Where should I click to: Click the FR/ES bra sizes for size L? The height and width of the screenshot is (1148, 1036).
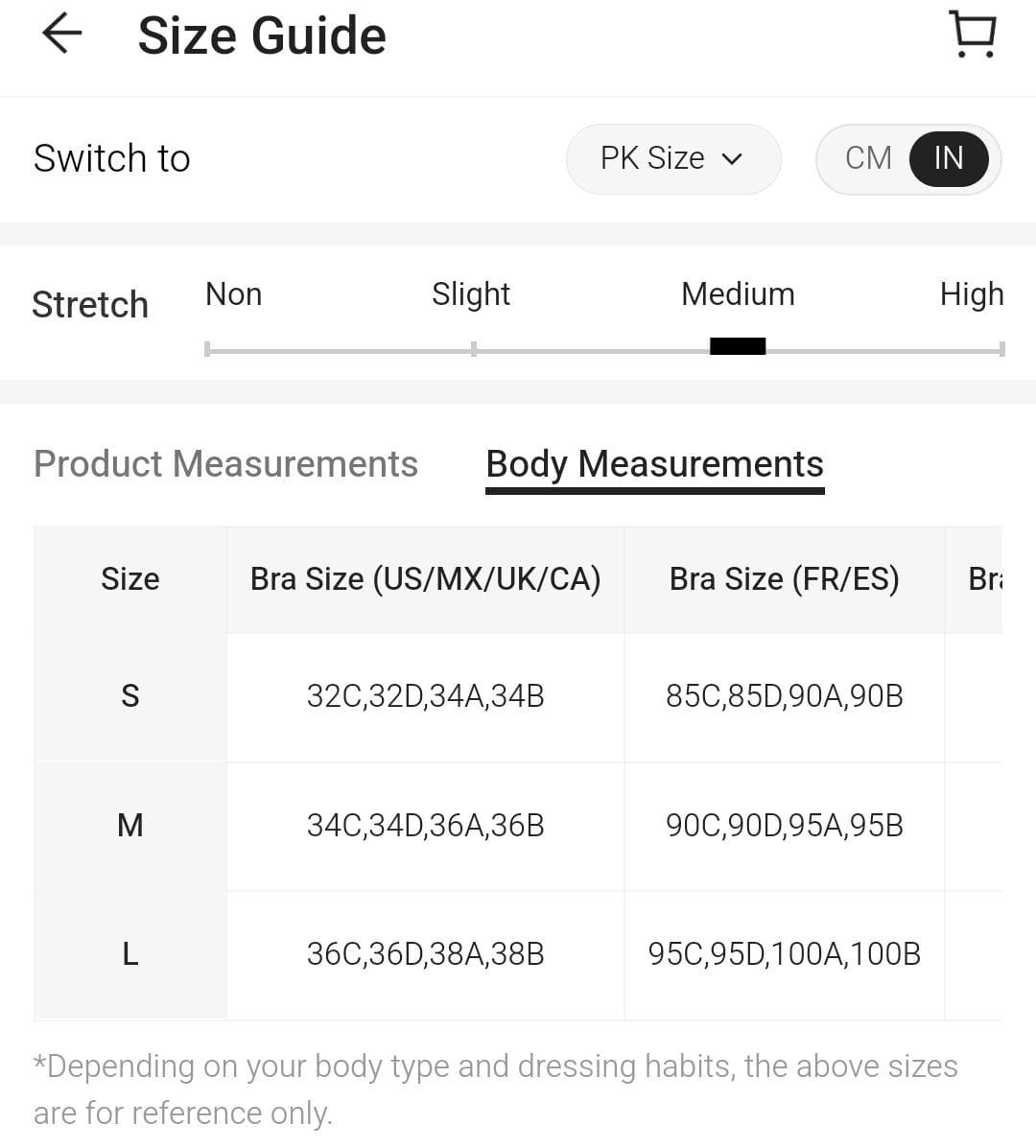pyautogui.click(x=784, y=954)
